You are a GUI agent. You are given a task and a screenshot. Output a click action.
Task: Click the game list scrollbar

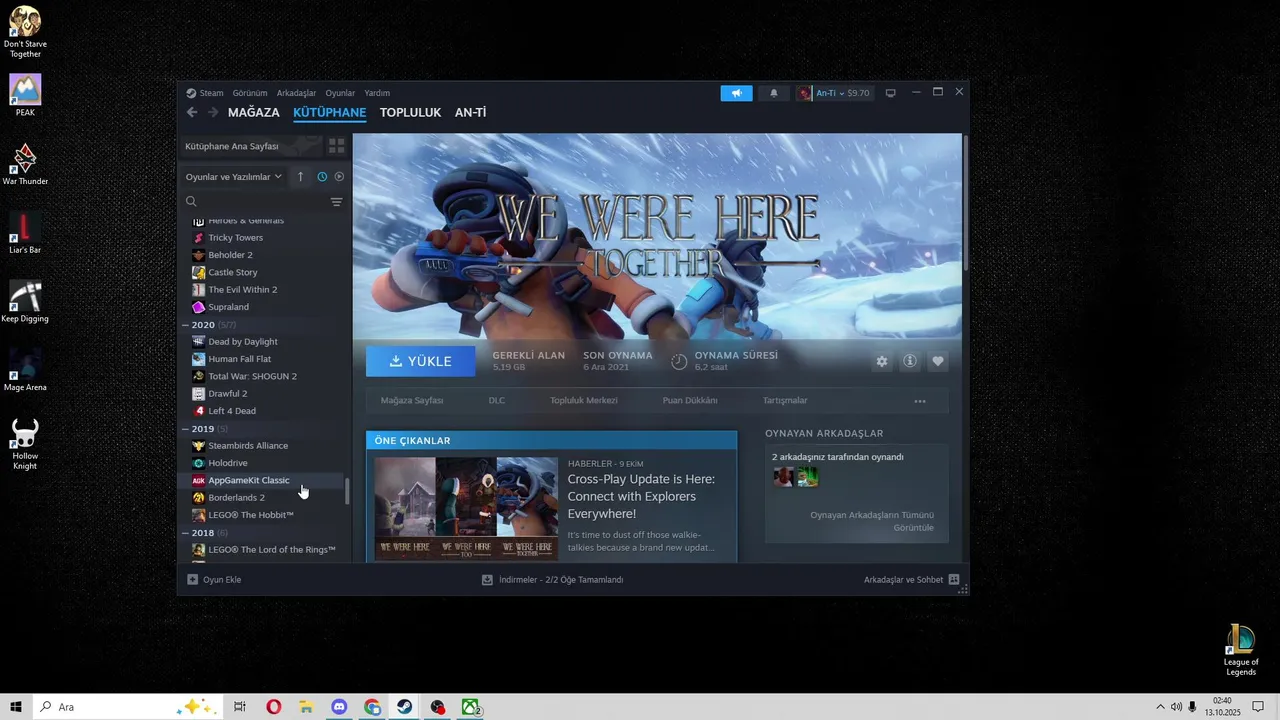[347, 491]
